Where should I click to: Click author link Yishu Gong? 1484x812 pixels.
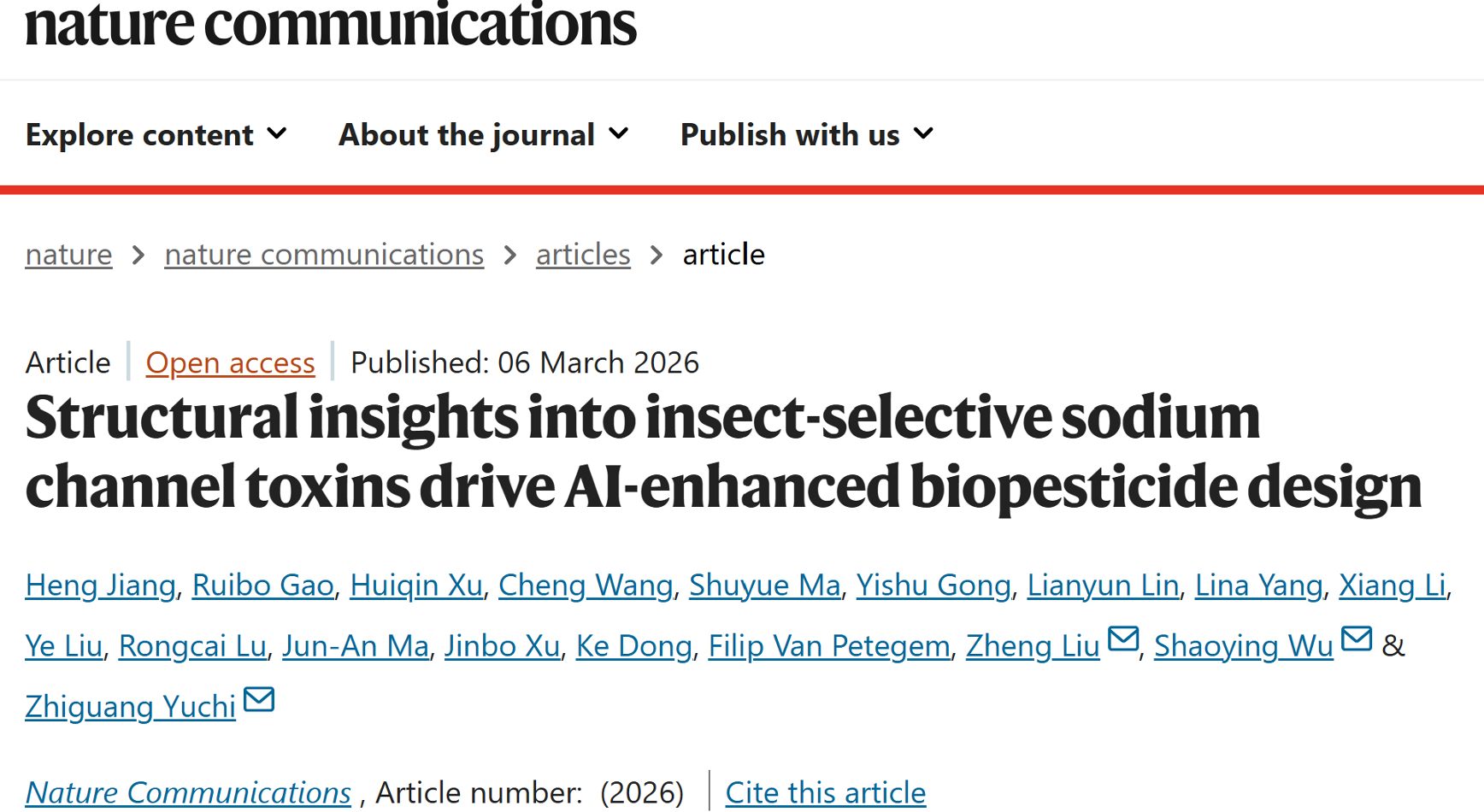[933, 585]
